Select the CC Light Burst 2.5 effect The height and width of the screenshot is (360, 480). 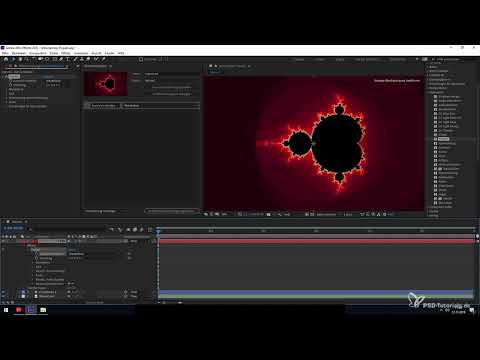coord(449,118)
